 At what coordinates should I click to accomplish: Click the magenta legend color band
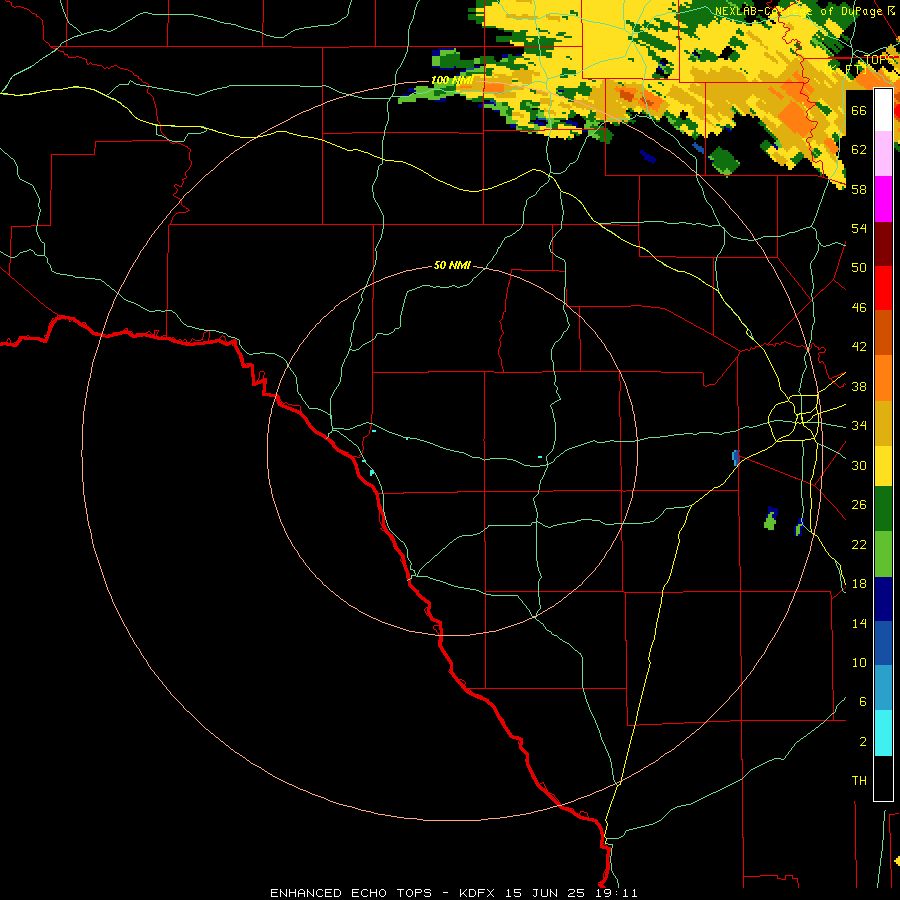(883, 199)
